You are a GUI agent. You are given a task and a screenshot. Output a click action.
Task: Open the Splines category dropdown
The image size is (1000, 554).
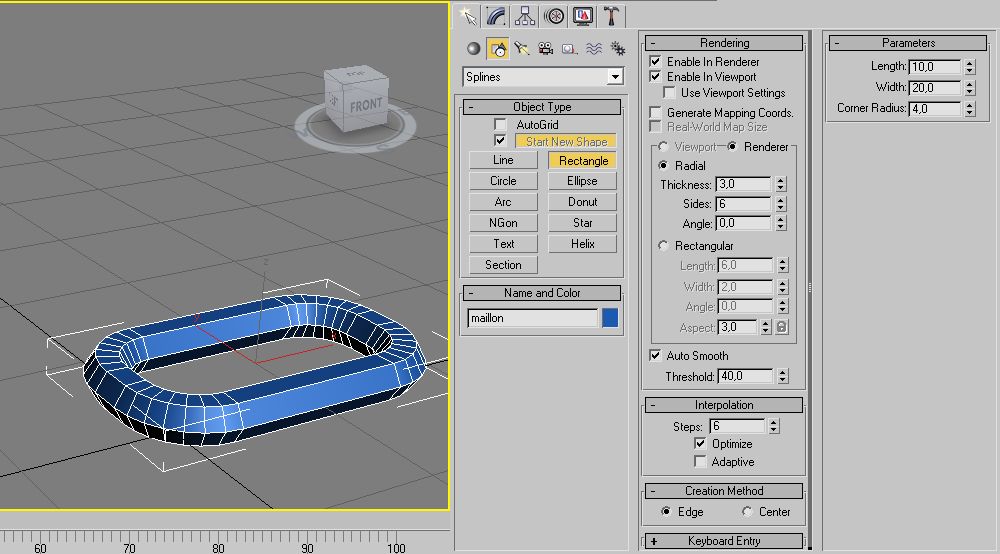(614, 77)
